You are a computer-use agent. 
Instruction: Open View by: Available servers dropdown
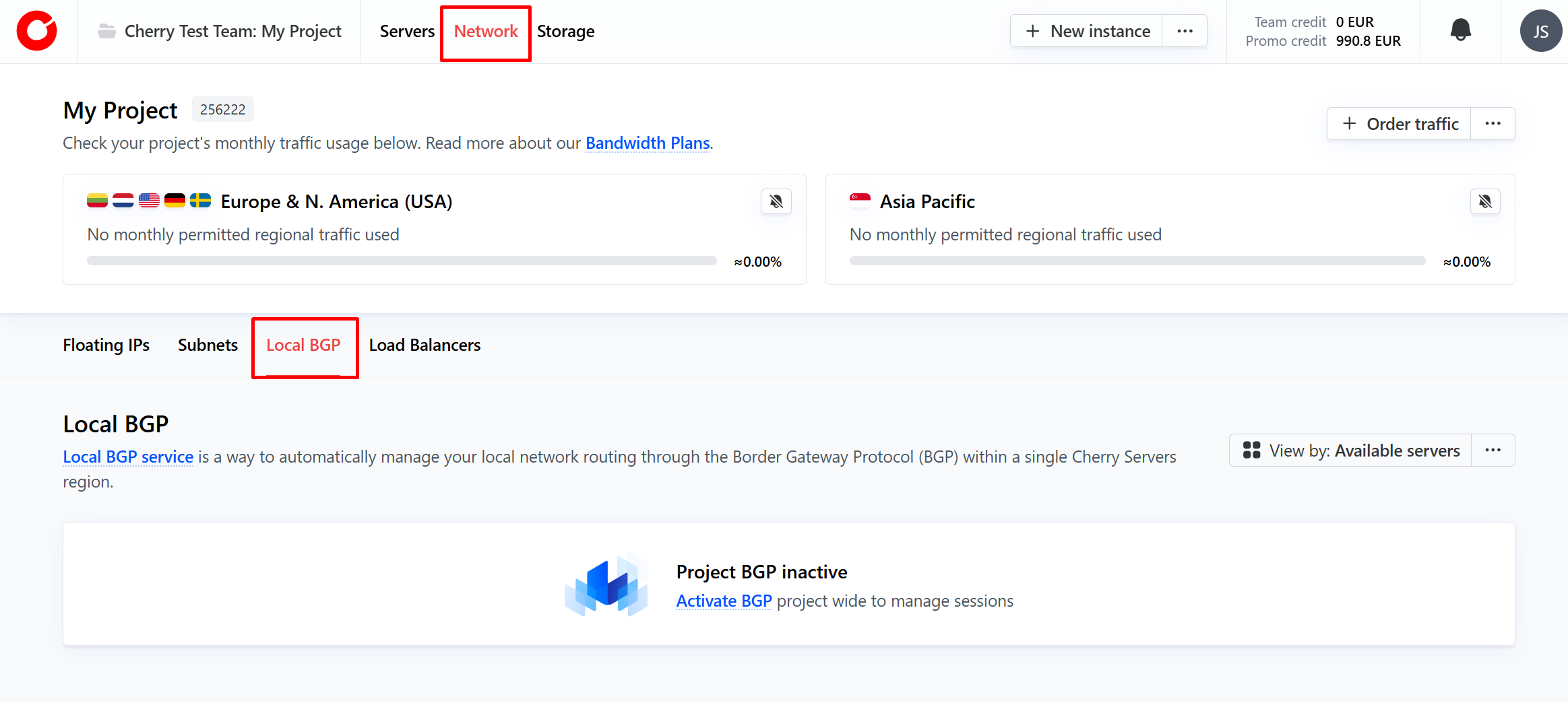point(1351,450)
